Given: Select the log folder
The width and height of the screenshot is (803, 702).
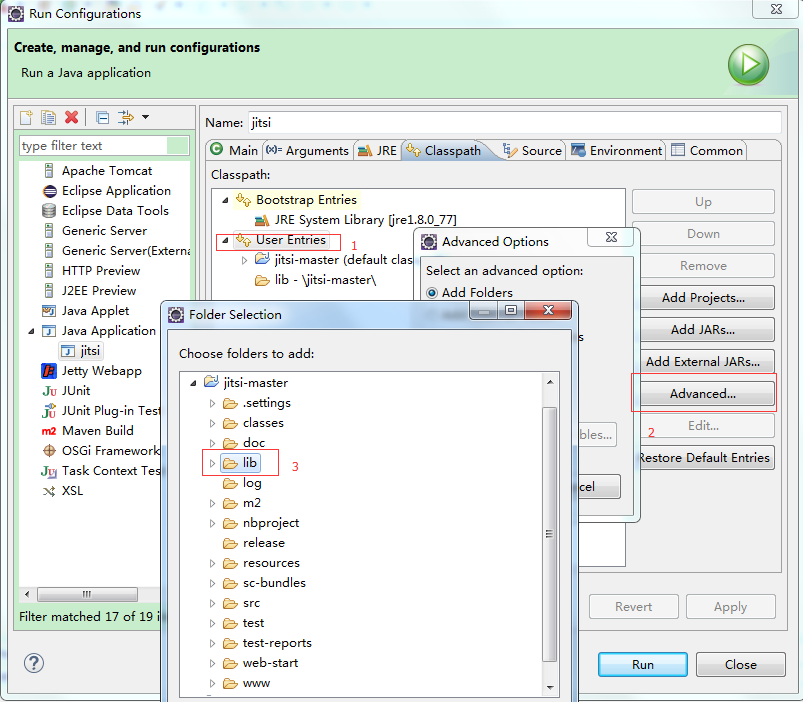Looking at the screenshot, I should (x=242, y=483).
